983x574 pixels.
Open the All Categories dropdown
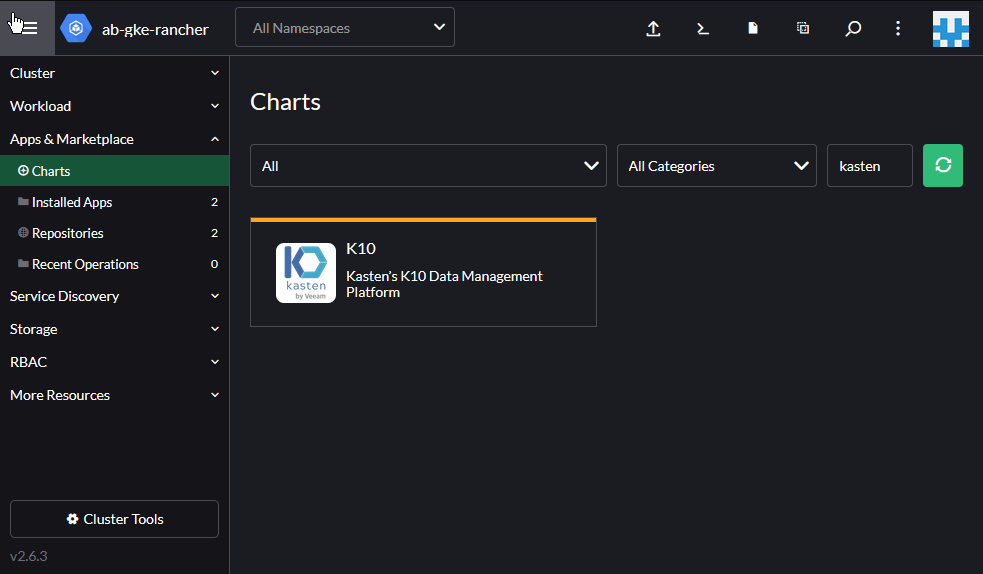coord(716,166)
